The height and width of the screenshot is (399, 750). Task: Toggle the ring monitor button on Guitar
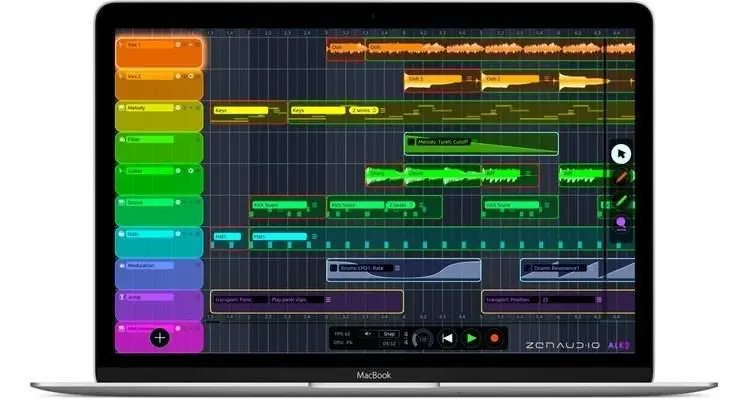pyautogui.click(x=191, y=171)
